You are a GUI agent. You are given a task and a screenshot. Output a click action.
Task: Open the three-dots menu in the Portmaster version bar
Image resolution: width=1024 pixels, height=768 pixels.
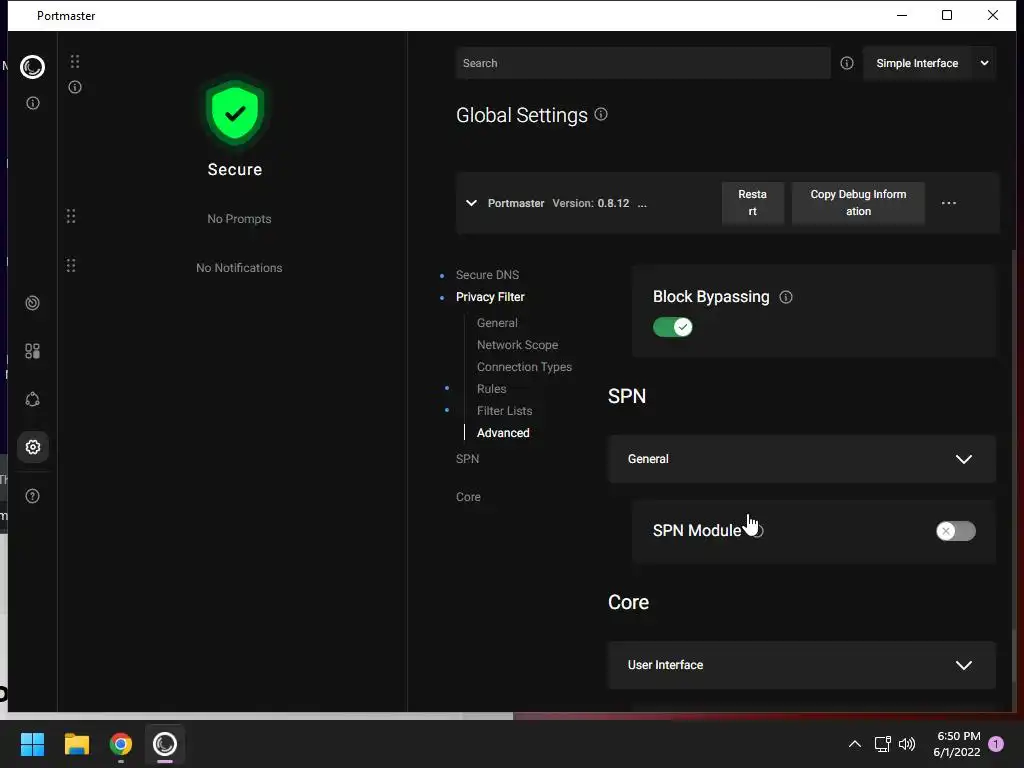(949, 203)
